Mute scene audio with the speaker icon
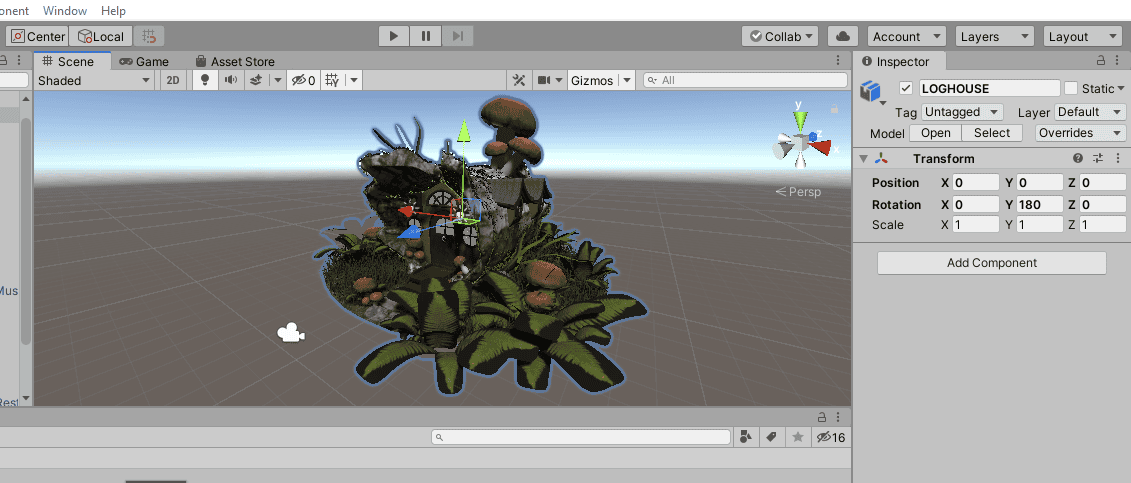1131x483 pixels. pos(231,80)
